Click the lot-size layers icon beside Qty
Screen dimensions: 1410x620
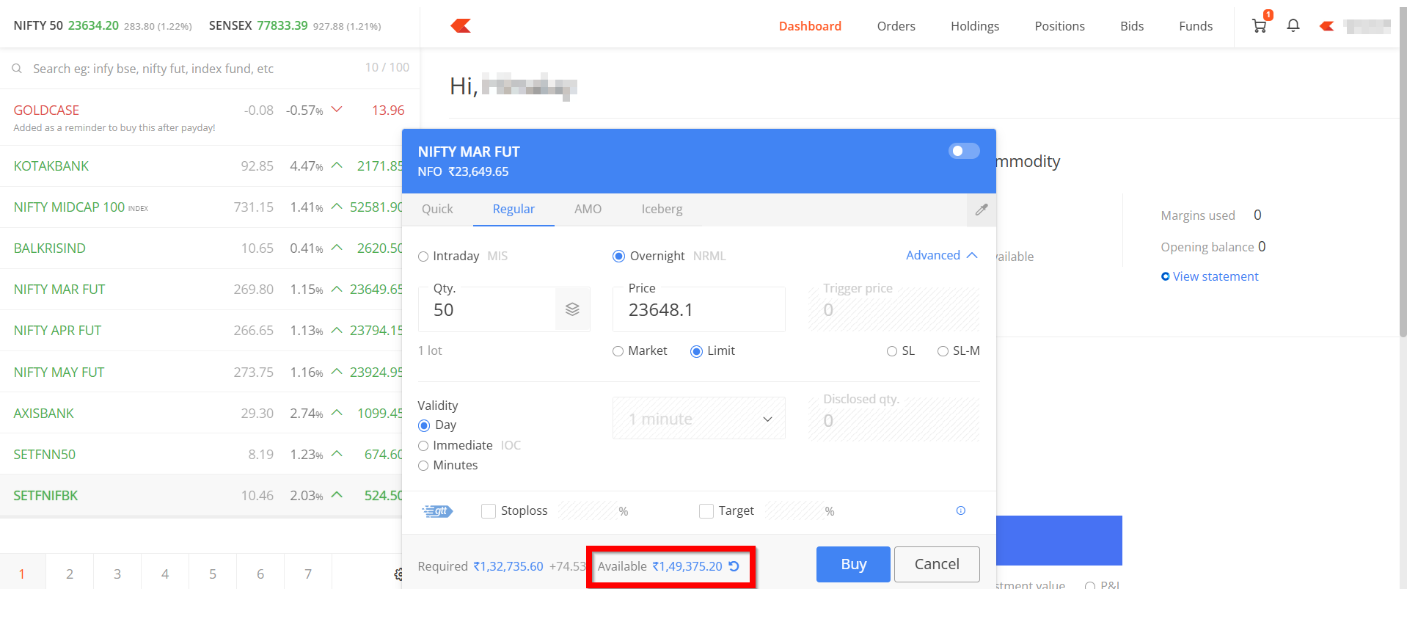572,309
